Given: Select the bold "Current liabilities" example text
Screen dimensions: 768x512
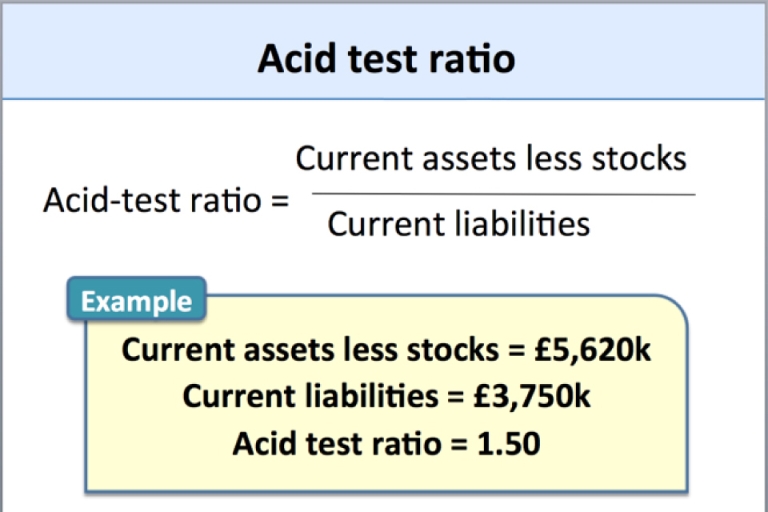Looking at the screenshot, I should coord(310,397).
